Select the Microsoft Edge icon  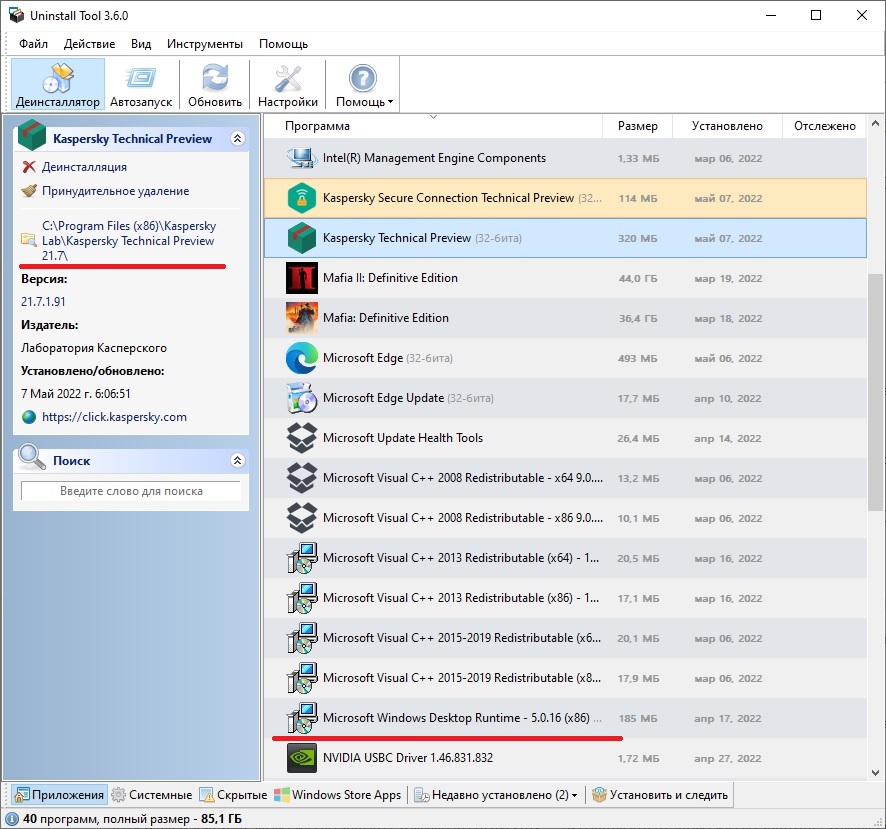pos(302,358)
